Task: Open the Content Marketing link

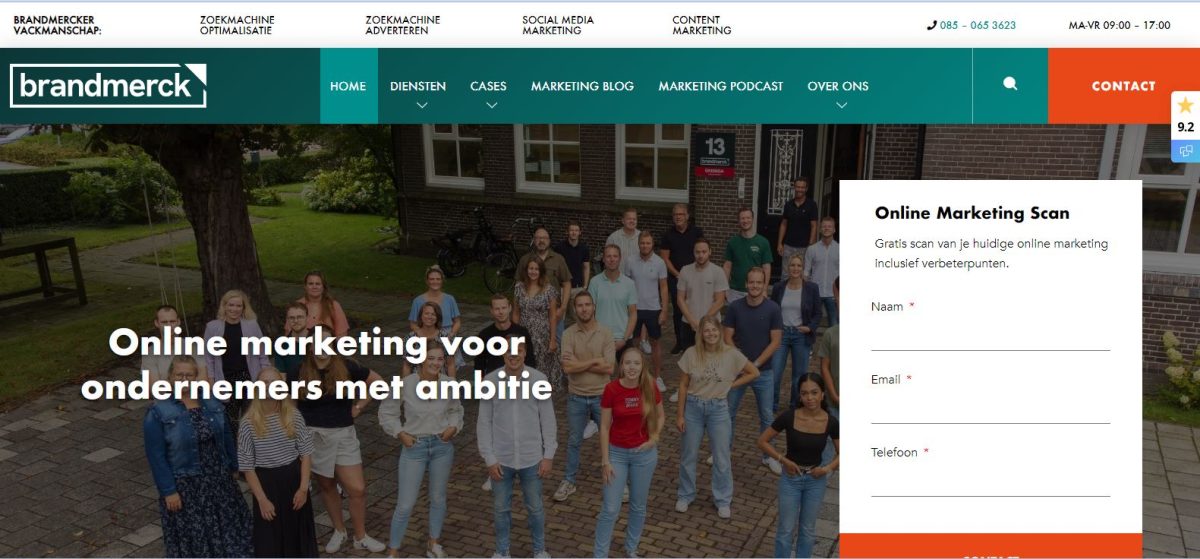Action: click(702, 25)
